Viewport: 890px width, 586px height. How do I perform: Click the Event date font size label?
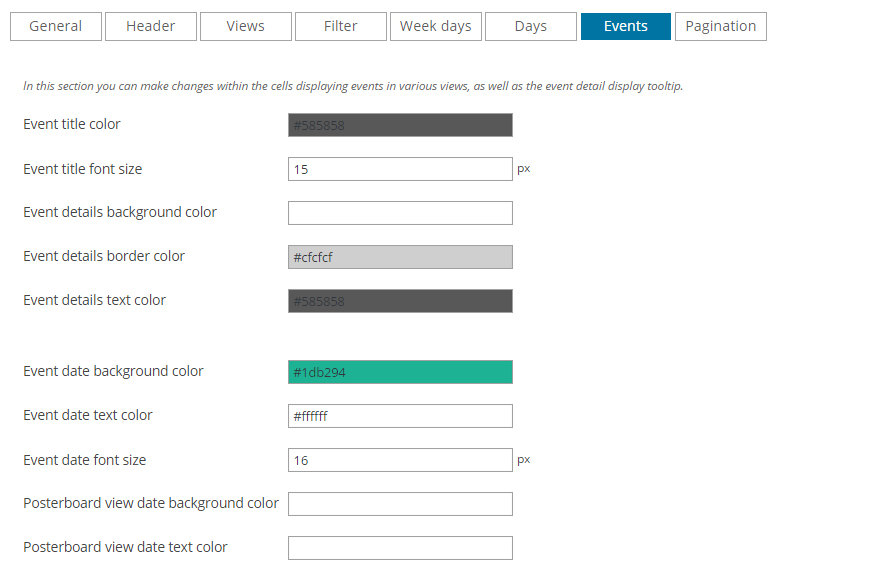85,460
